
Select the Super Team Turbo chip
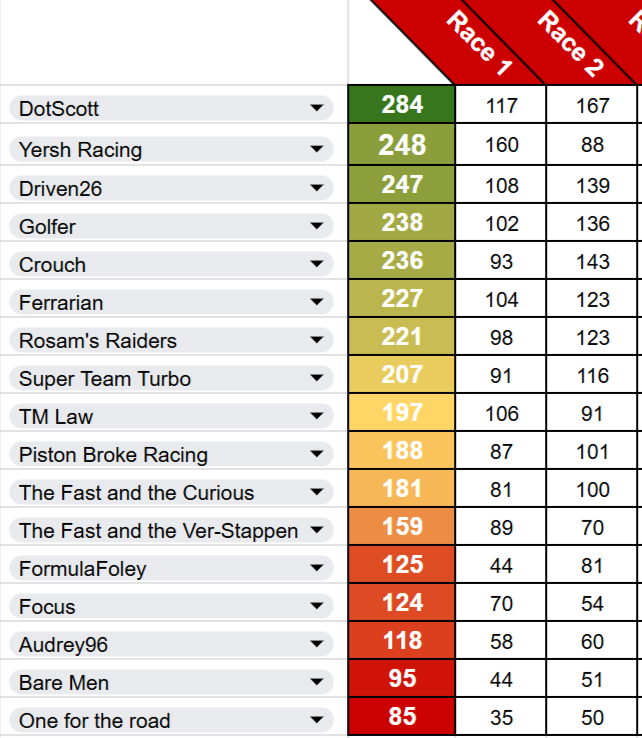pos(170,378)
